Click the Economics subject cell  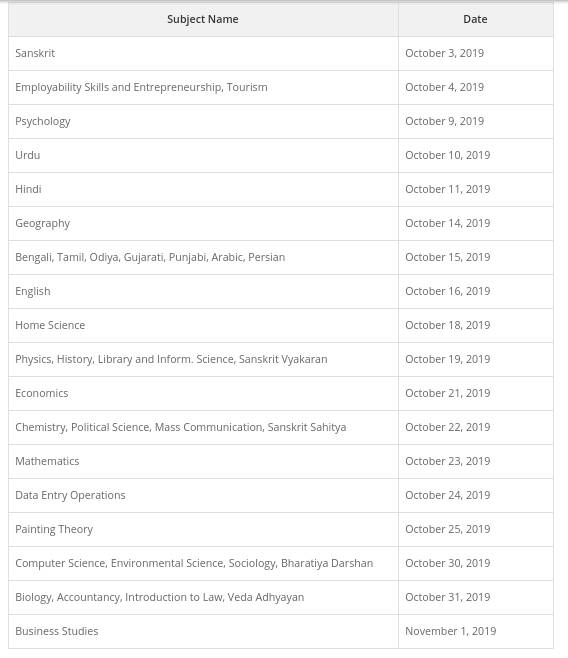203,393
